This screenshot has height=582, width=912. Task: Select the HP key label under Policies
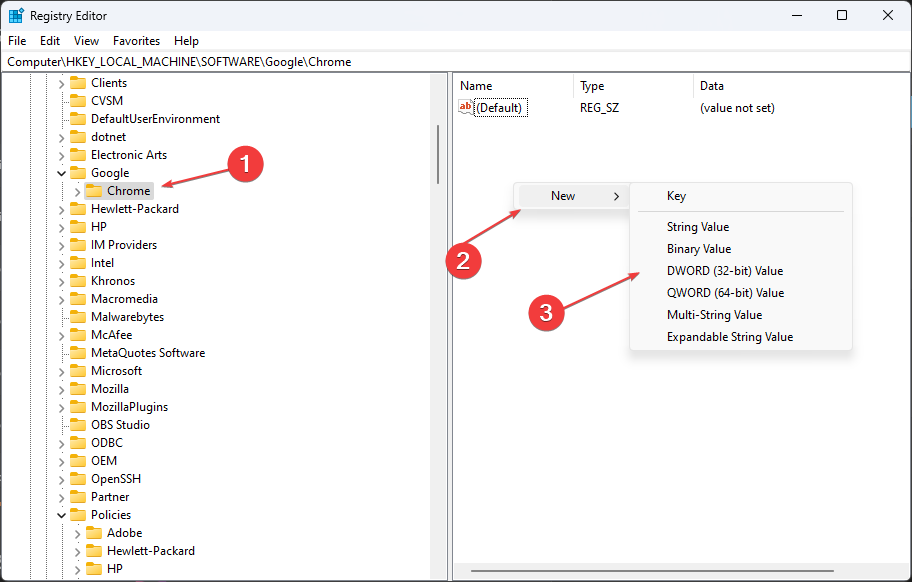(x=115, y=569)
